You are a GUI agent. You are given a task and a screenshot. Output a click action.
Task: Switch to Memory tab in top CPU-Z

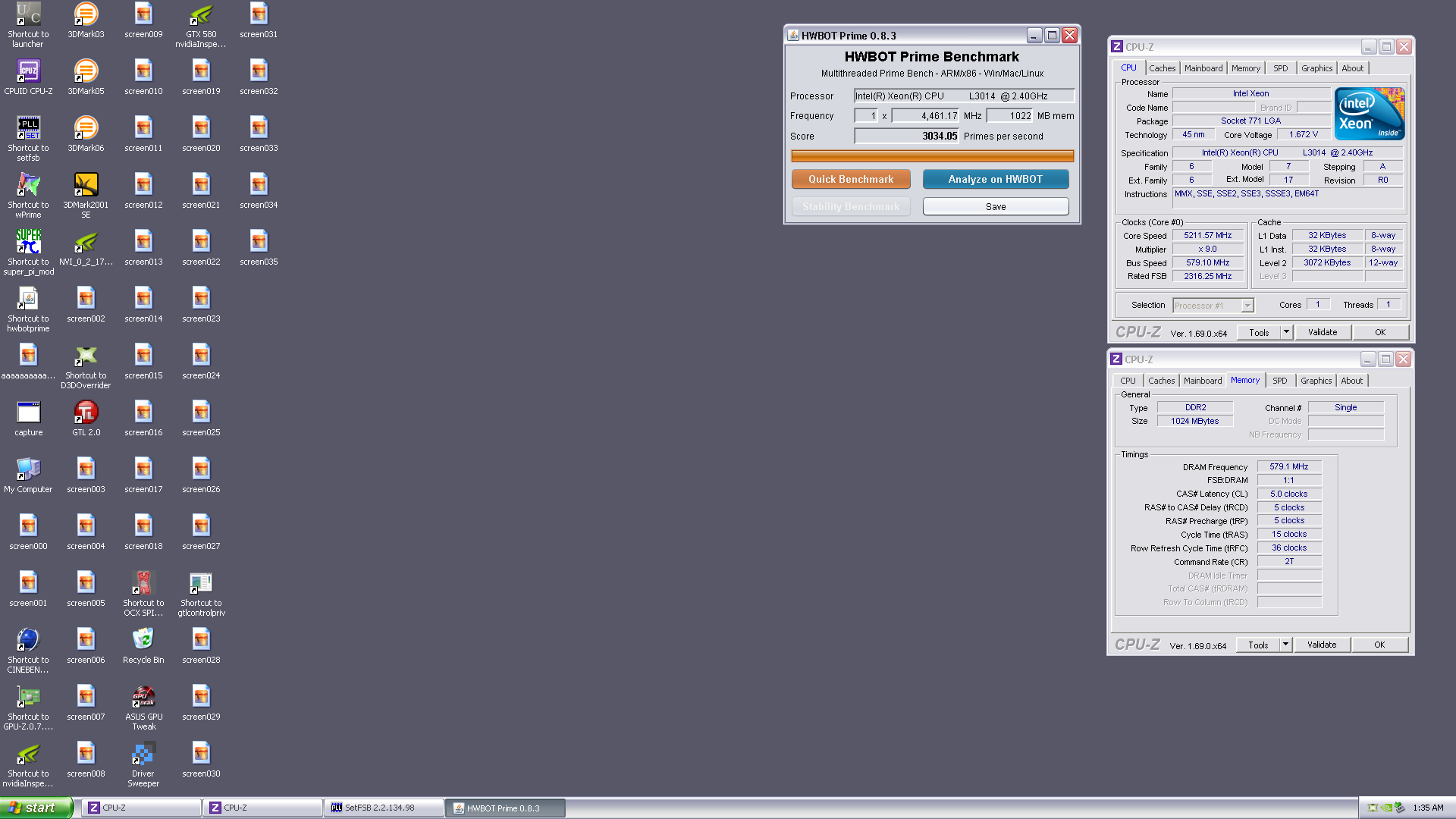click(1245, 68)
